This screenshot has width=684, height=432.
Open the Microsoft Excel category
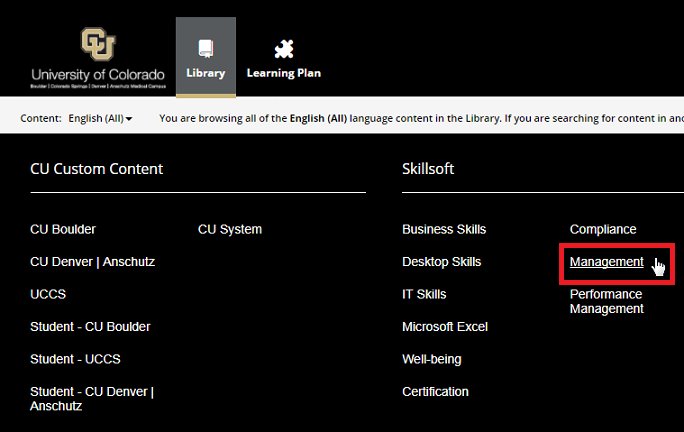[445, 327]
